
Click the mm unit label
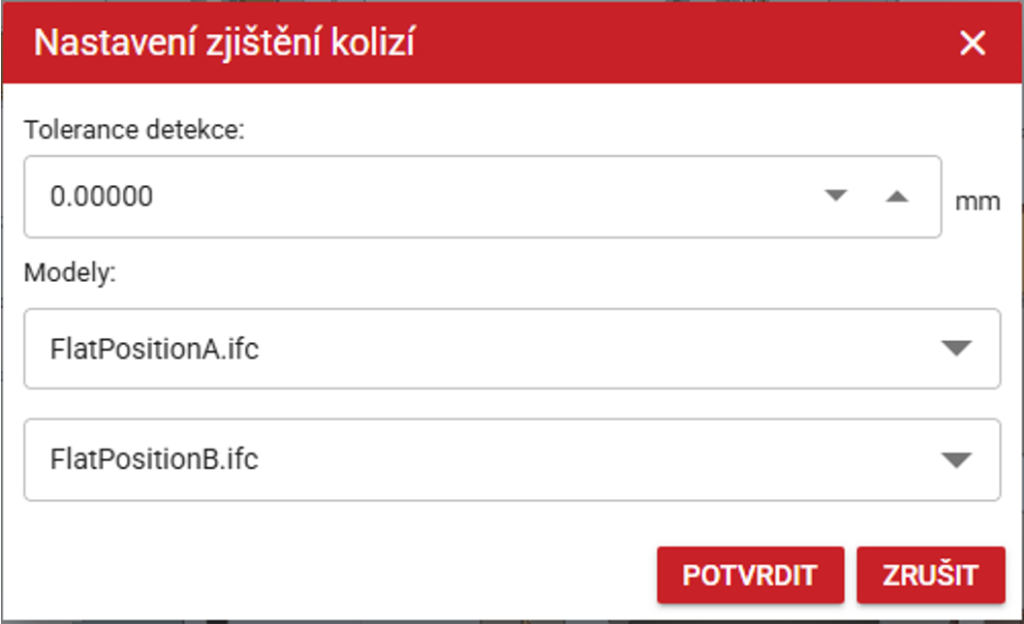[977, 201]
